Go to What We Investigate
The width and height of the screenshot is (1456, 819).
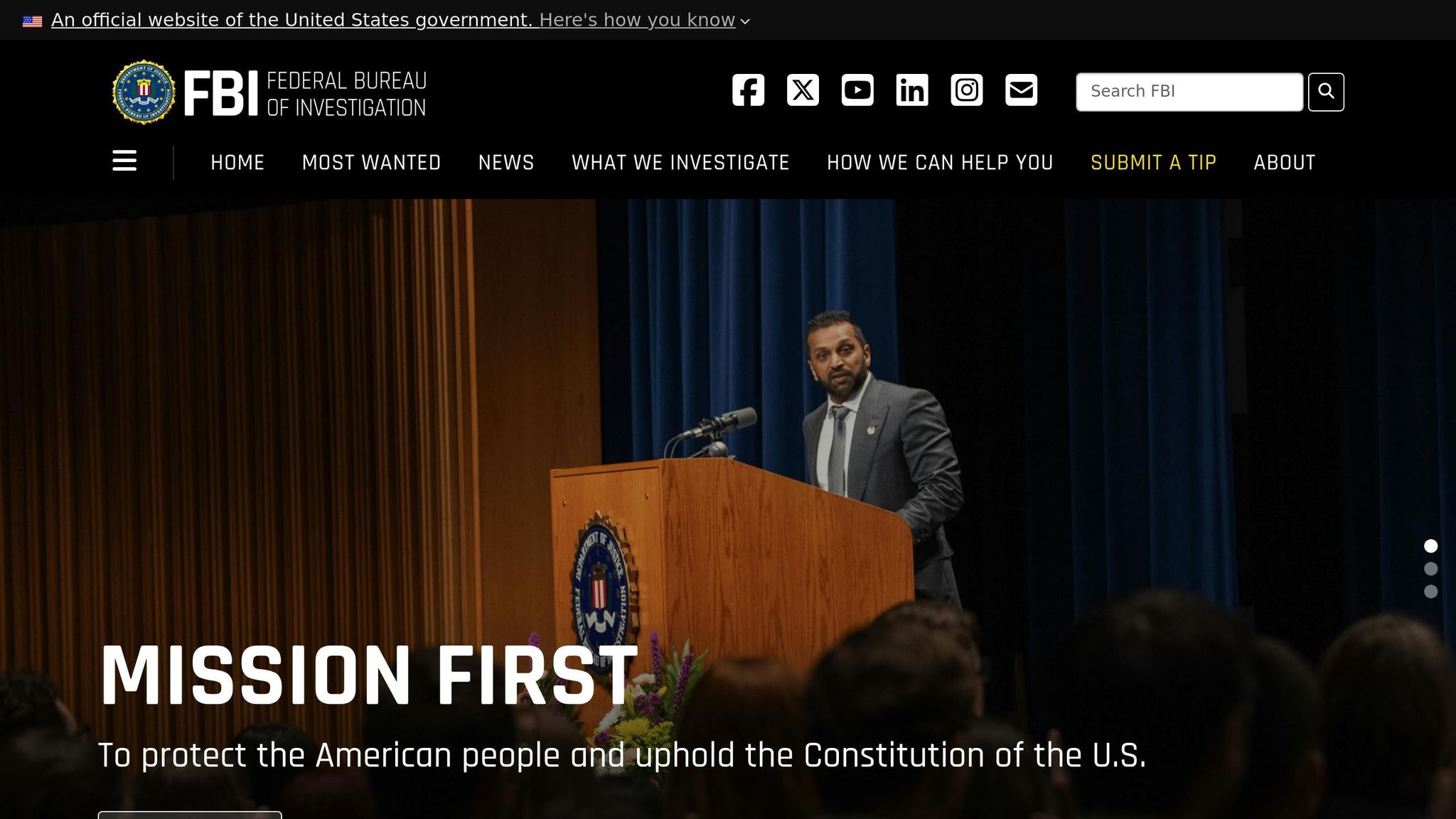pyautogui.click(x=680, y=163)
